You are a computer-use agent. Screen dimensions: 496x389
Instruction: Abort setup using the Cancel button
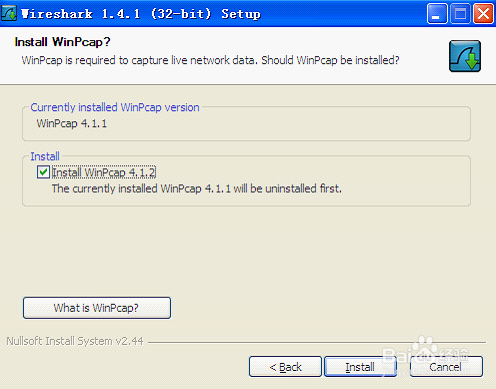tap(446, 367)
